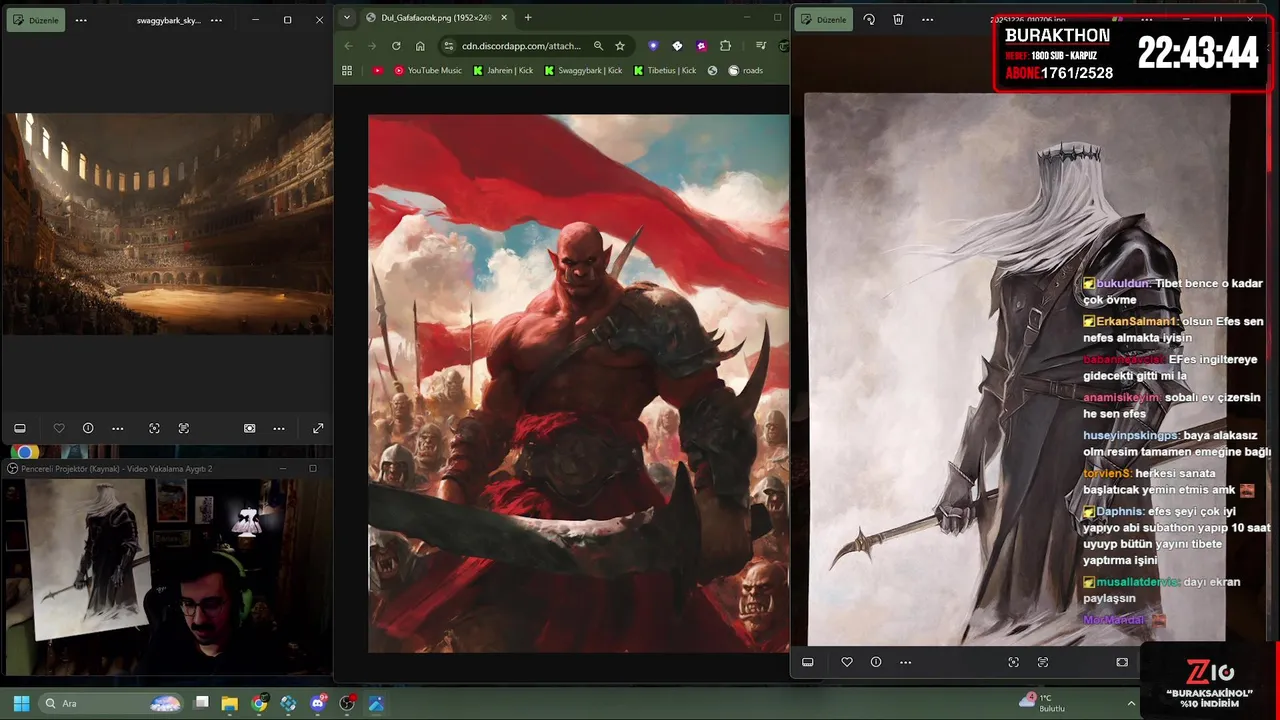Open Task View on the taskbar
Image resolution: width=1280 pixels, height=720 pixels.
201,703
